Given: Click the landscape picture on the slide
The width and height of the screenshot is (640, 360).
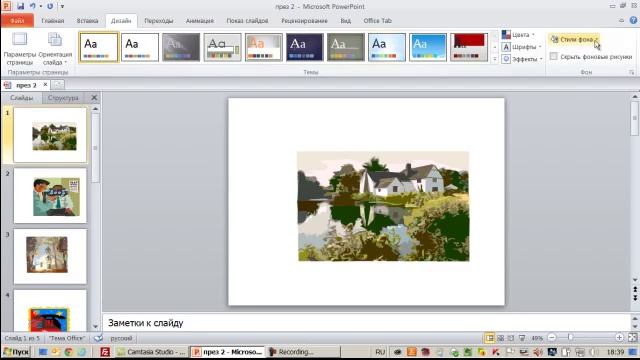Looking at the screenshot, I should [383, 206].
